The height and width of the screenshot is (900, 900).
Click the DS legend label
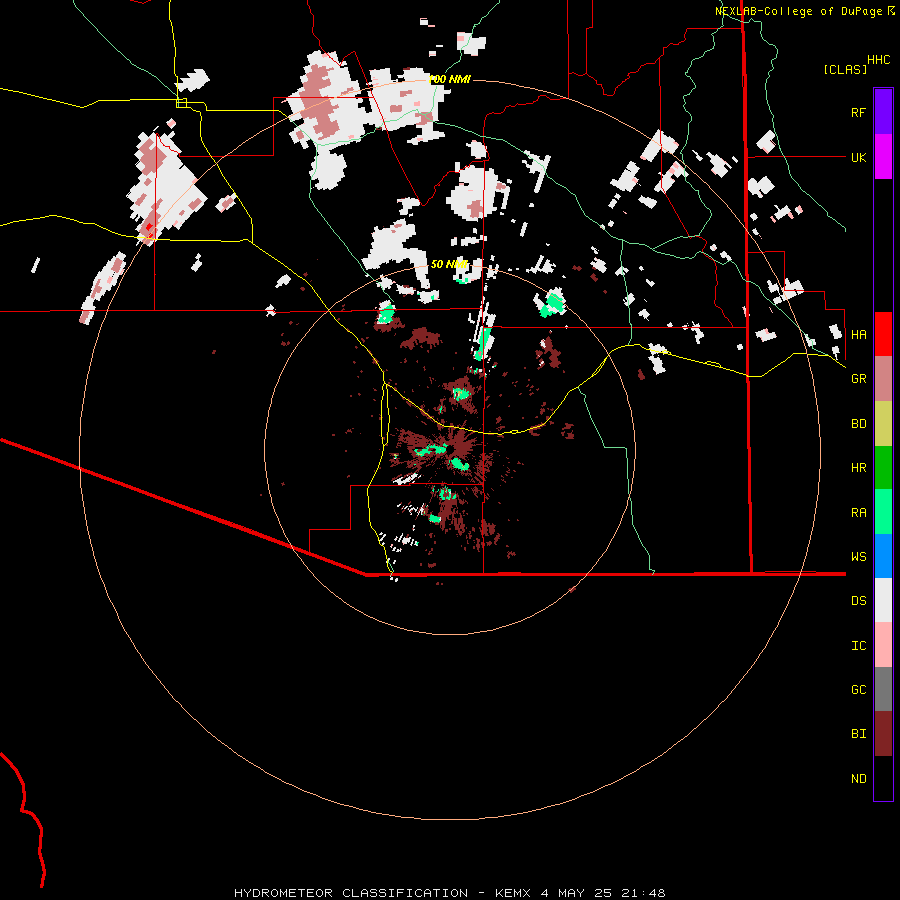click(x=858, y=601)
